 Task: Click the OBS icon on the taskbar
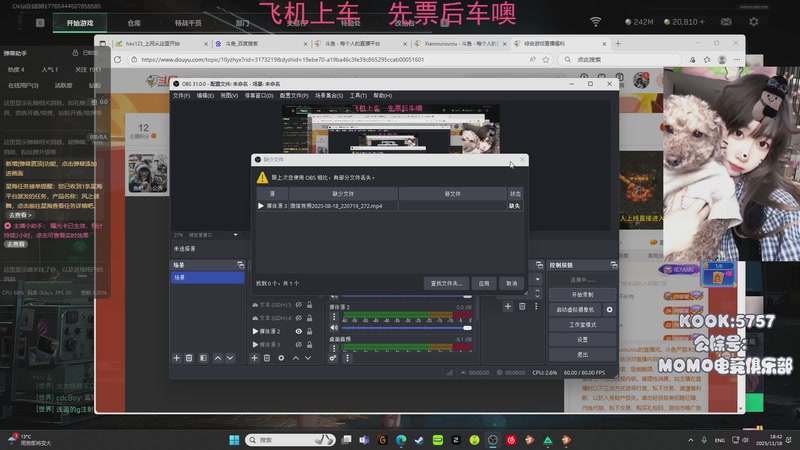(x=493, y=440)
